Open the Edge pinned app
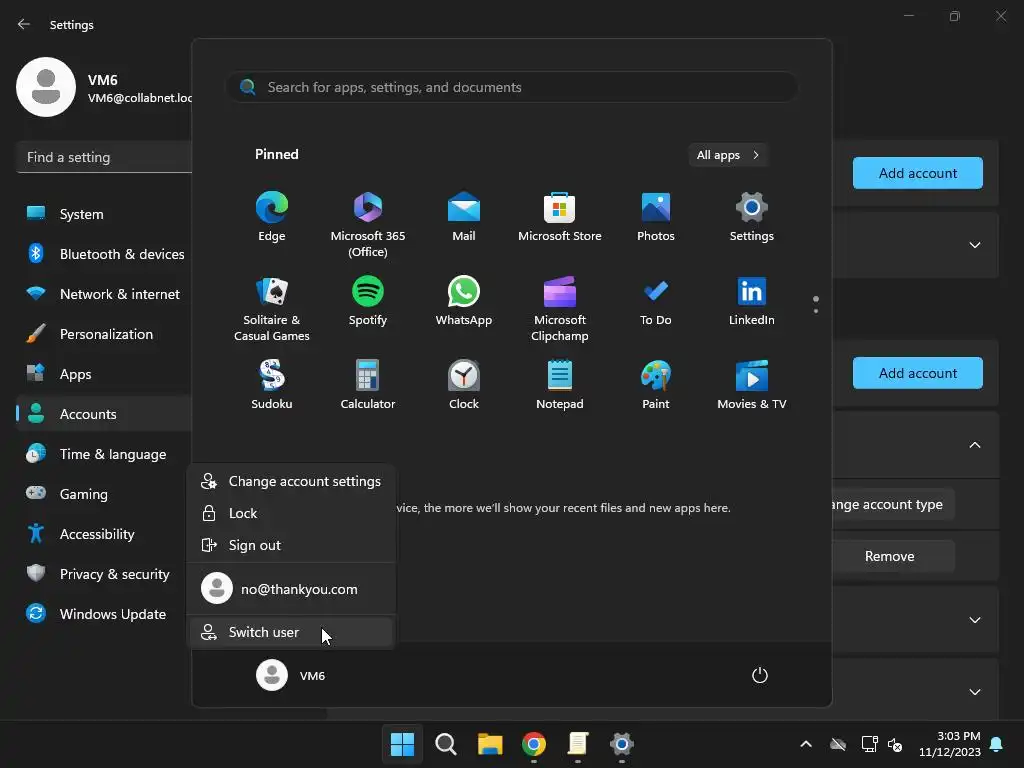Viewport: 1024px width, 768px height. click(272, 217)
